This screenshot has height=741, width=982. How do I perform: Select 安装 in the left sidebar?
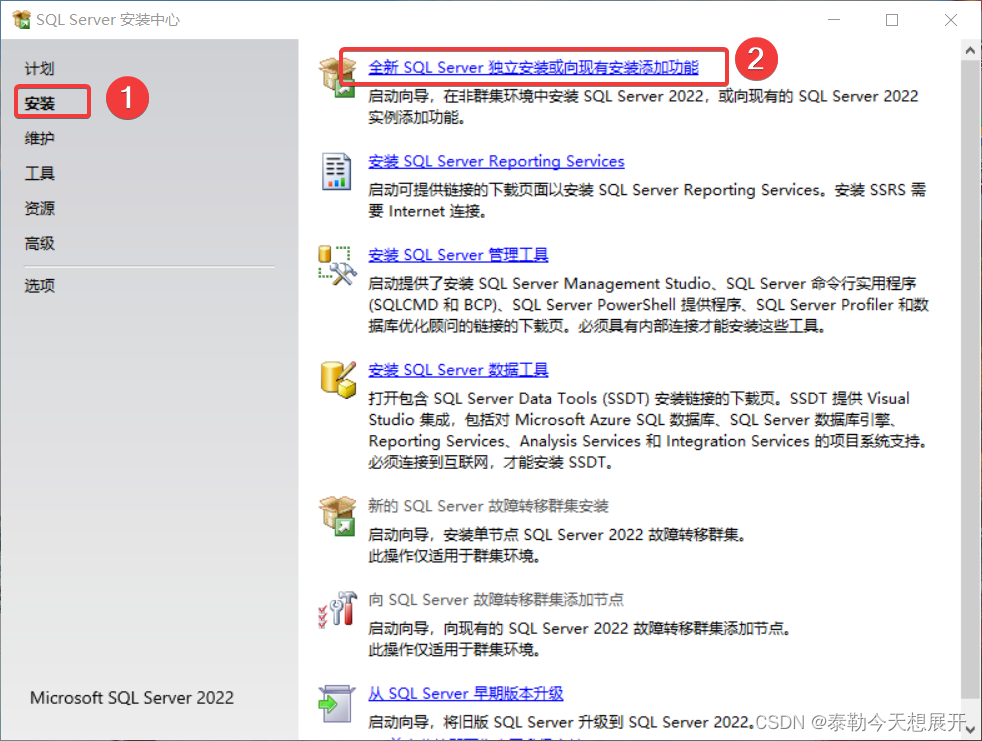39,103
